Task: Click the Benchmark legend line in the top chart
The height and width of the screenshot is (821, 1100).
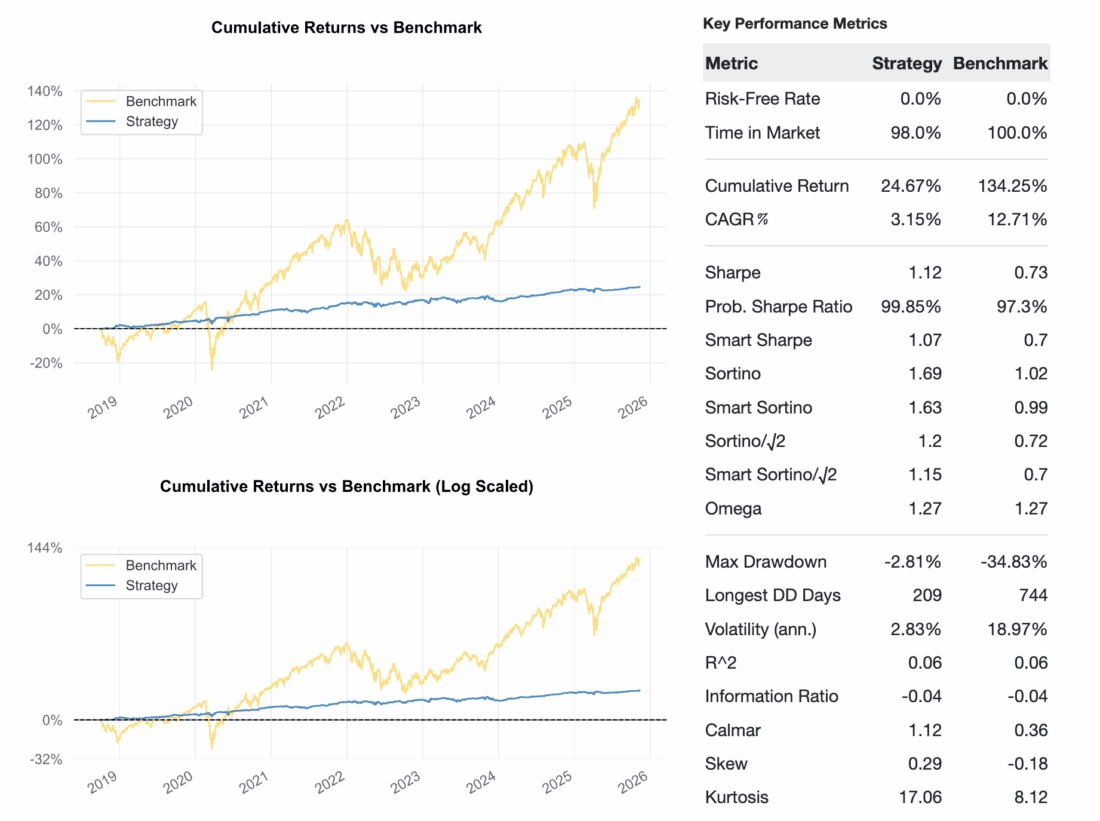Action: coord(102,101)
